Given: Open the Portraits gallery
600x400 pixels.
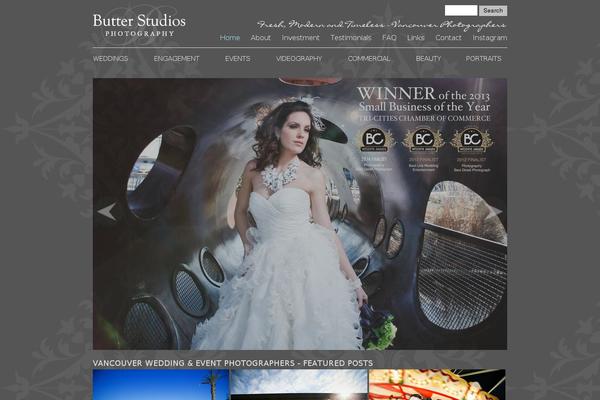Looking at the screenshot, I should pos(483,59).
